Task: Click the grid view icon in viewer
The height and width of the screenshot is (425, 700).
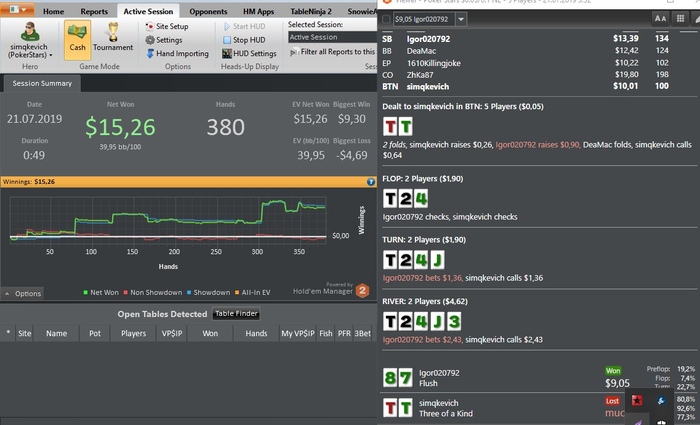Action: point(680,18)
